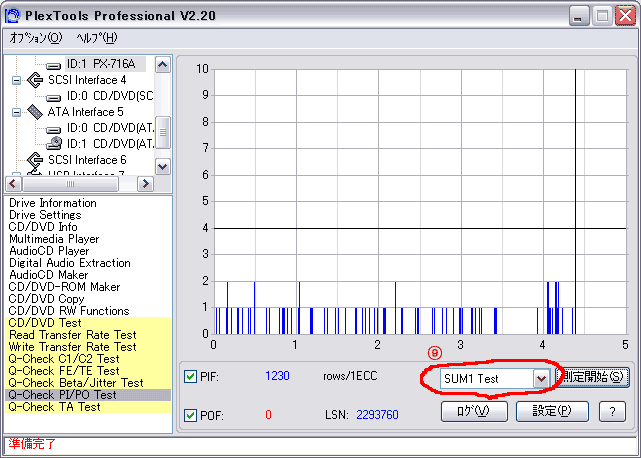Open CD/DVD RW Functions

click(x=69, y=311)
